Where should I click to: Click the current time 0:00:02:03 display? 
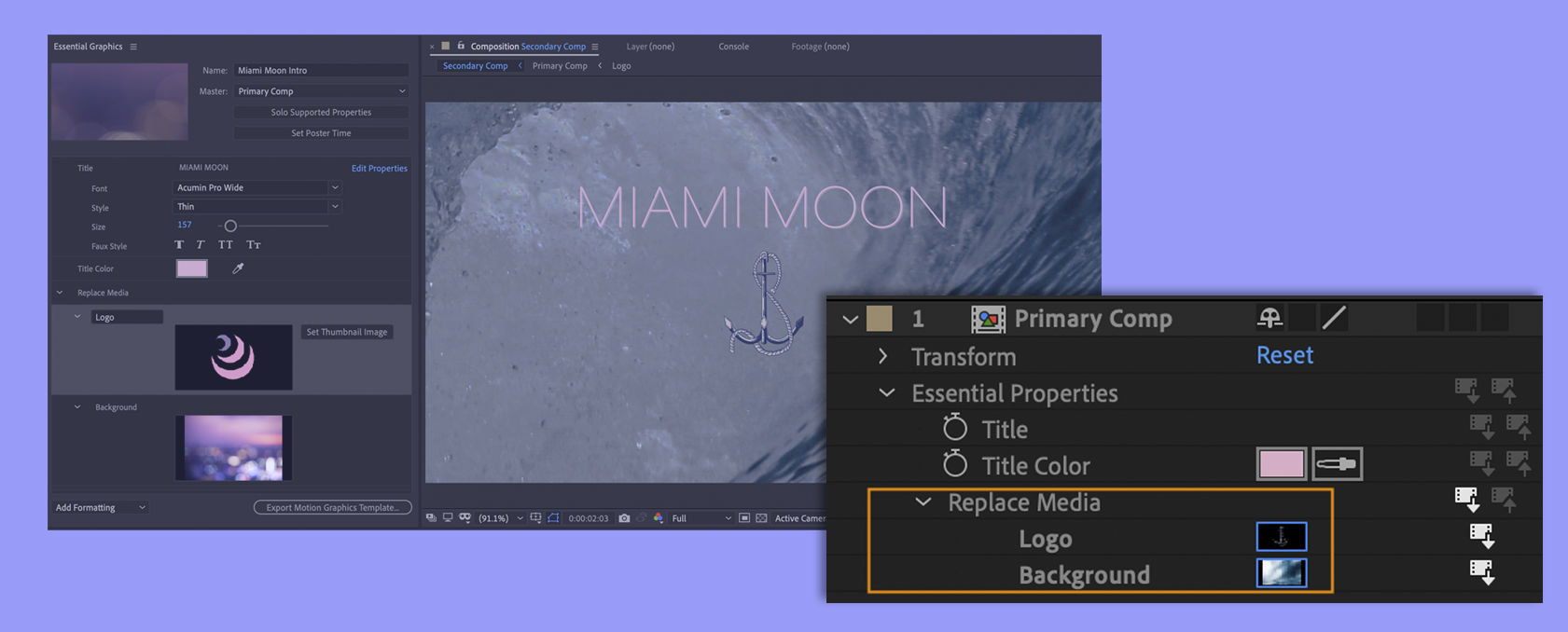point(589,518)
